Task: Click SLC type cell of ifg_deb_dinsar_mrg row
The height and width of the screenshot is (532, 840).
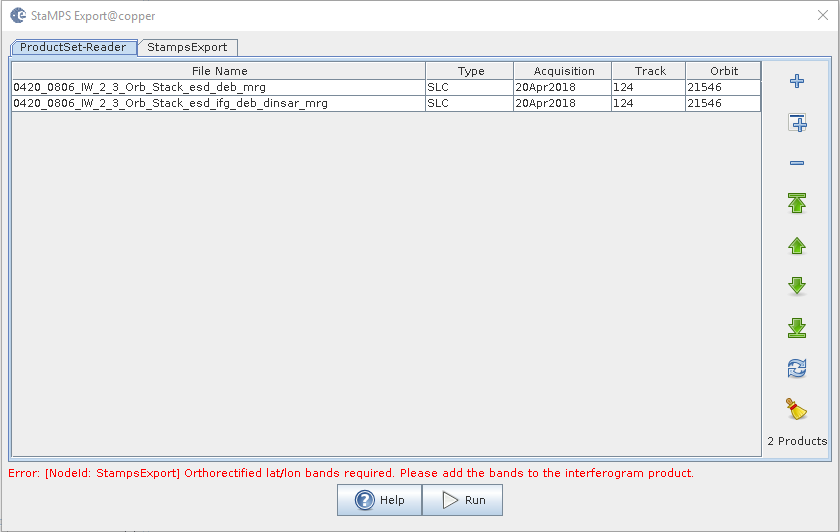Action: click(470, 103)
